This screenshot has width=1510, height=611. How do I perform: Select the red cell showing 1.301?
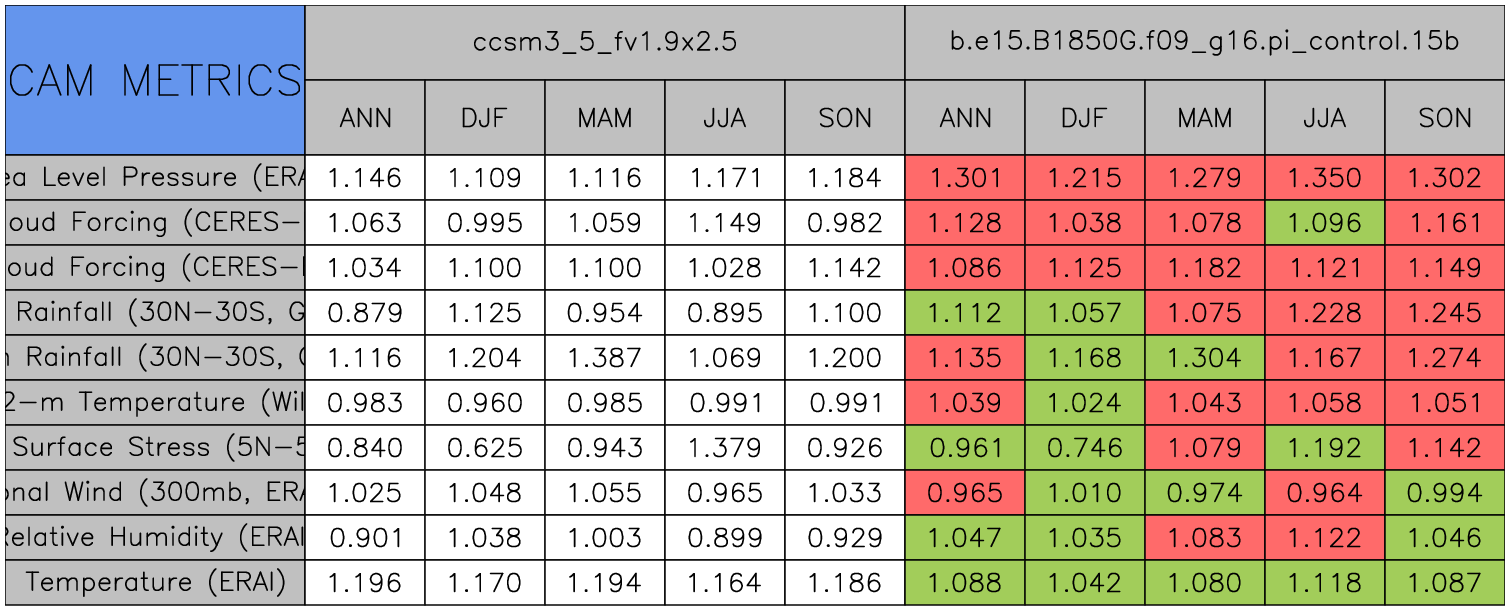[x=965, y=178]
